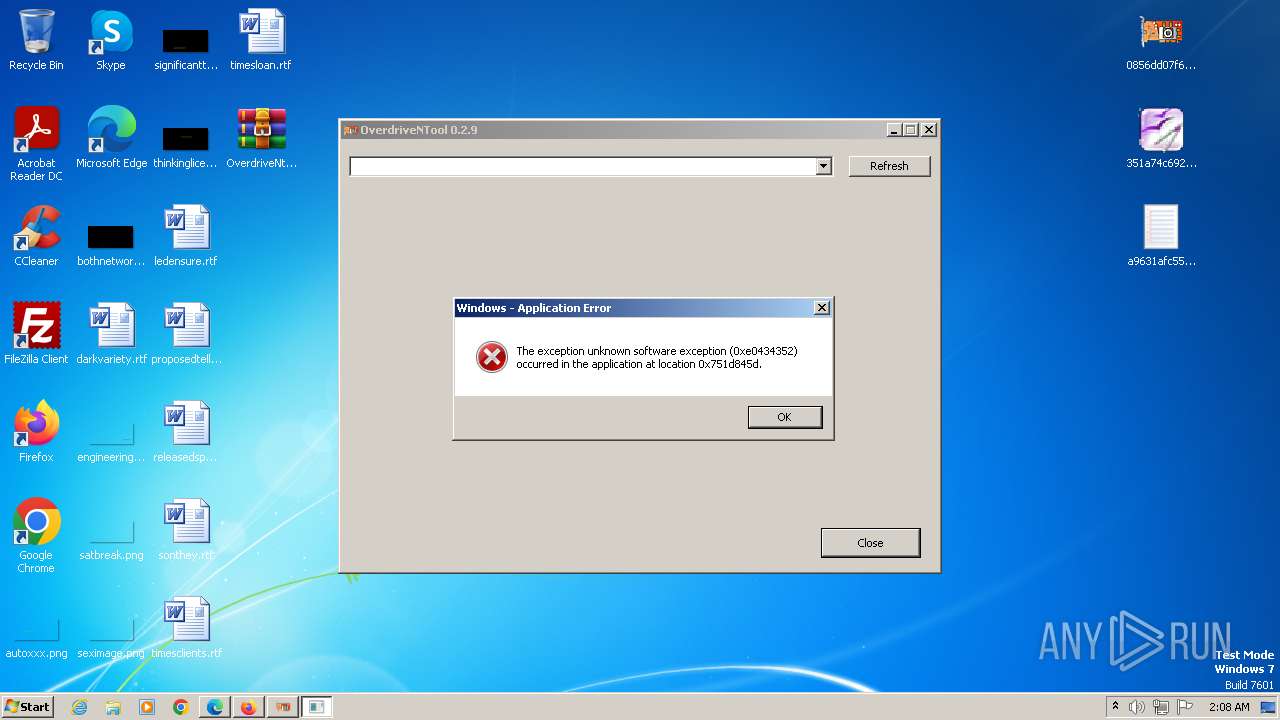Switch to OverdriveNTool taskbar button

click(x=283, y=707)
